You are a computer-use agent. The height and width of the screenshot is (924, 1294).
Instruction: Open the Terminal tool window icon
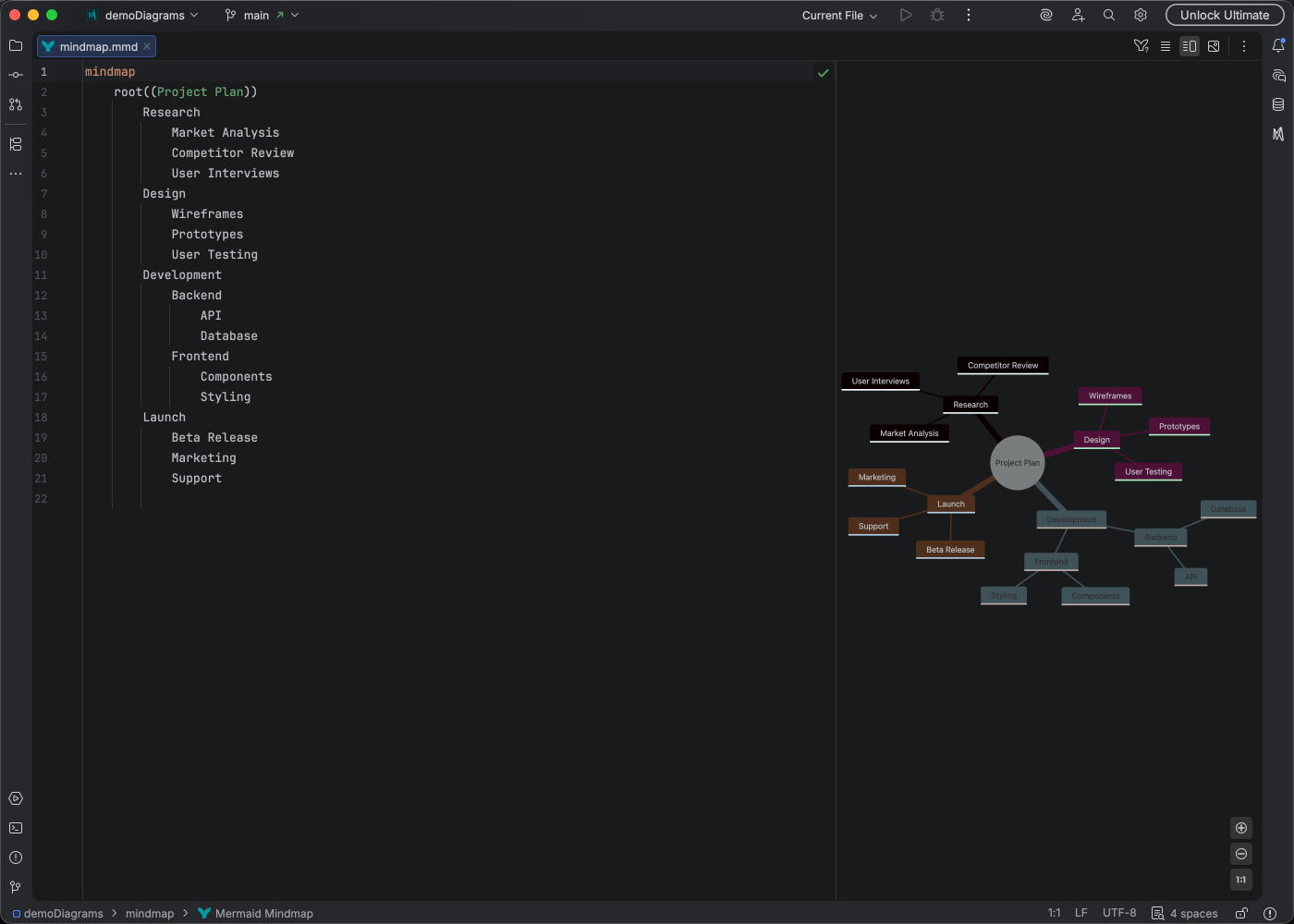coord(15,828)
